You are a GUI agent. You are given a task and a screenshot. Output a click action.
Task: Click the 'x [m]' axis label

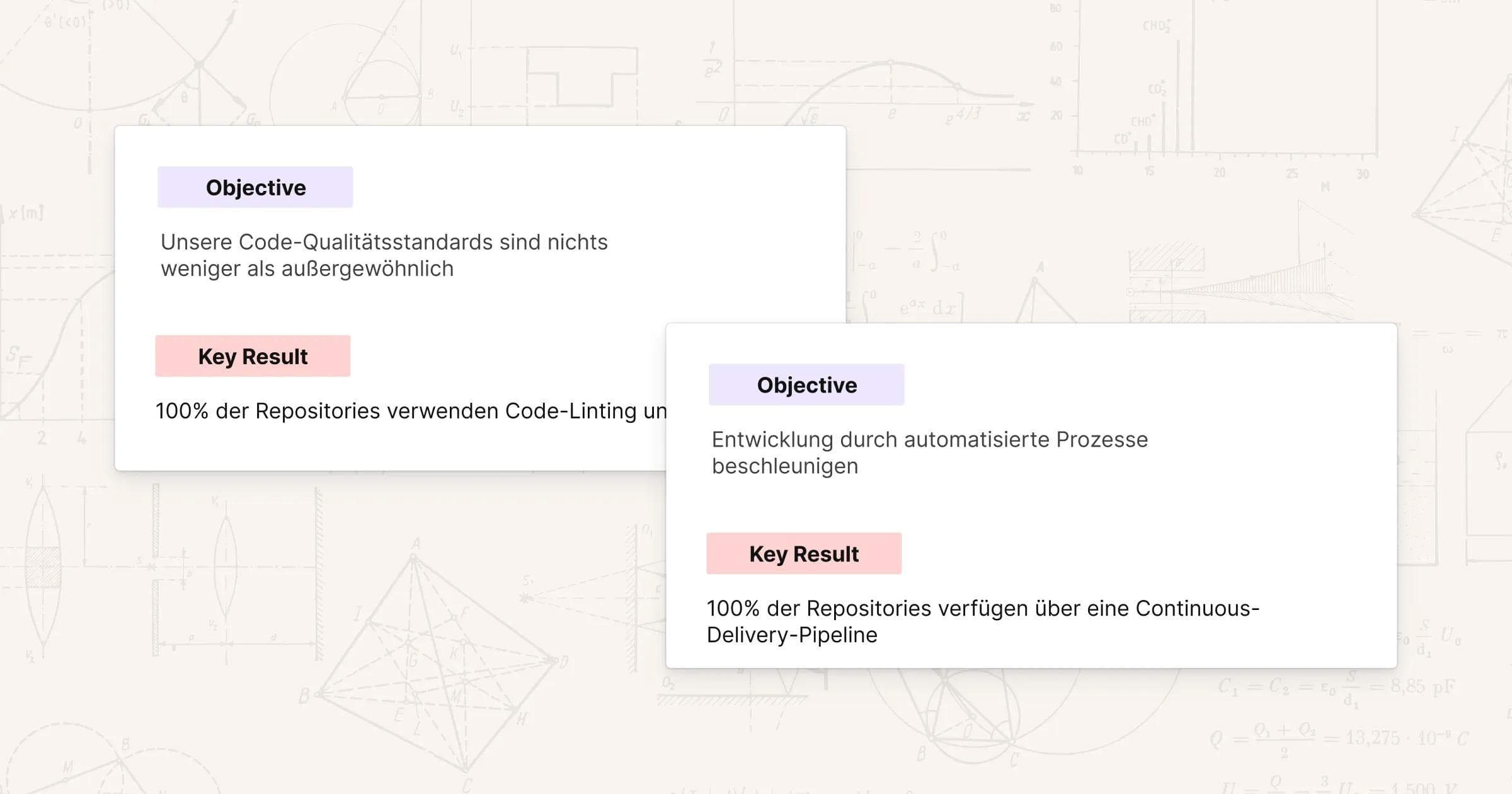25,213
